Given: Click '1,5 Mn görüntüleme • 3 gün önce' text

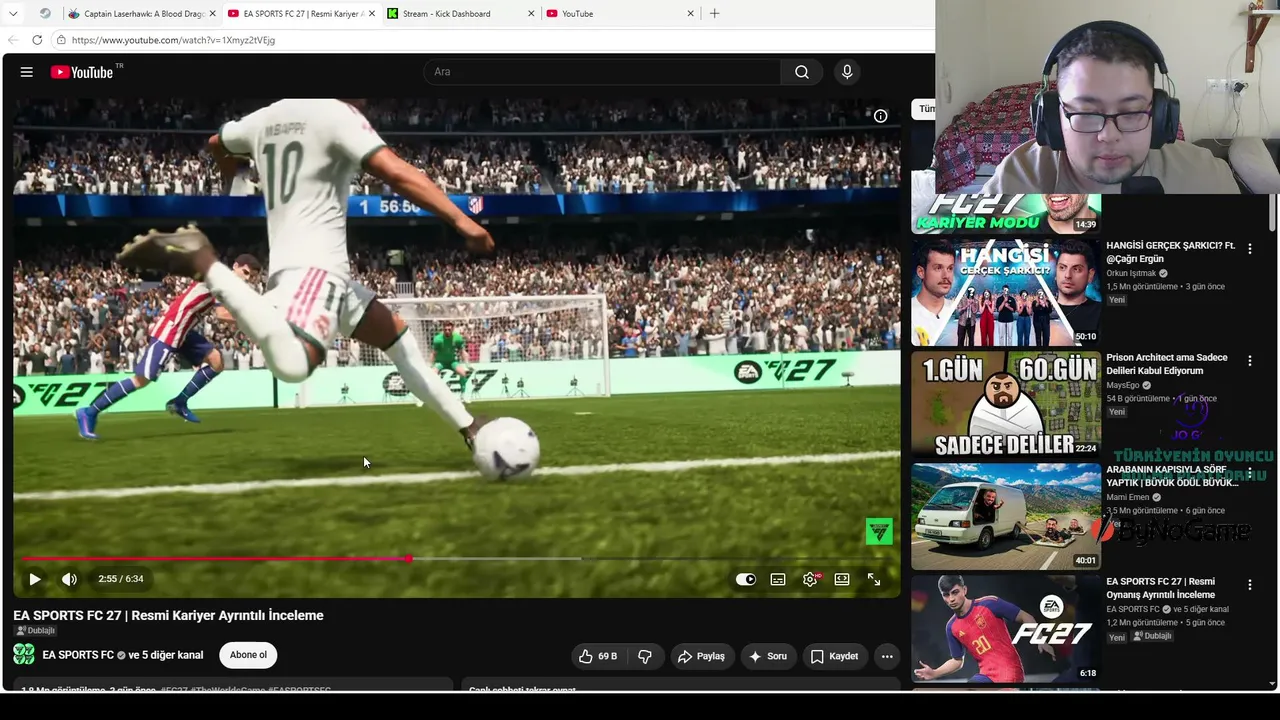Looking at the screenshot, I should pyautogui.click(x=1165, y=287).
